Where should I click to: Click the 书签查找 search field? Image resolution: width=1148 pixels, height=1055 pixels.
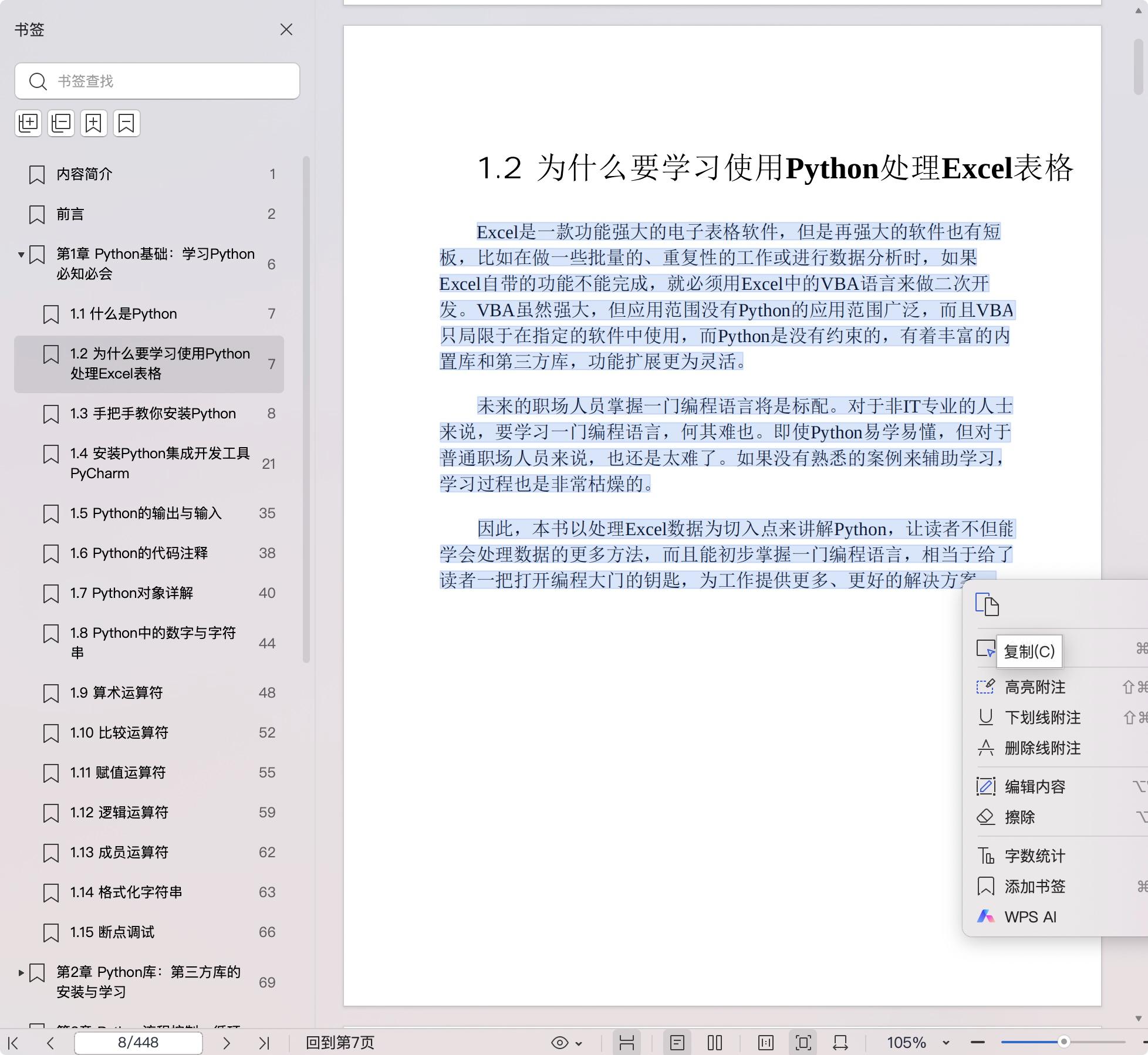click(x=157, y=81)
